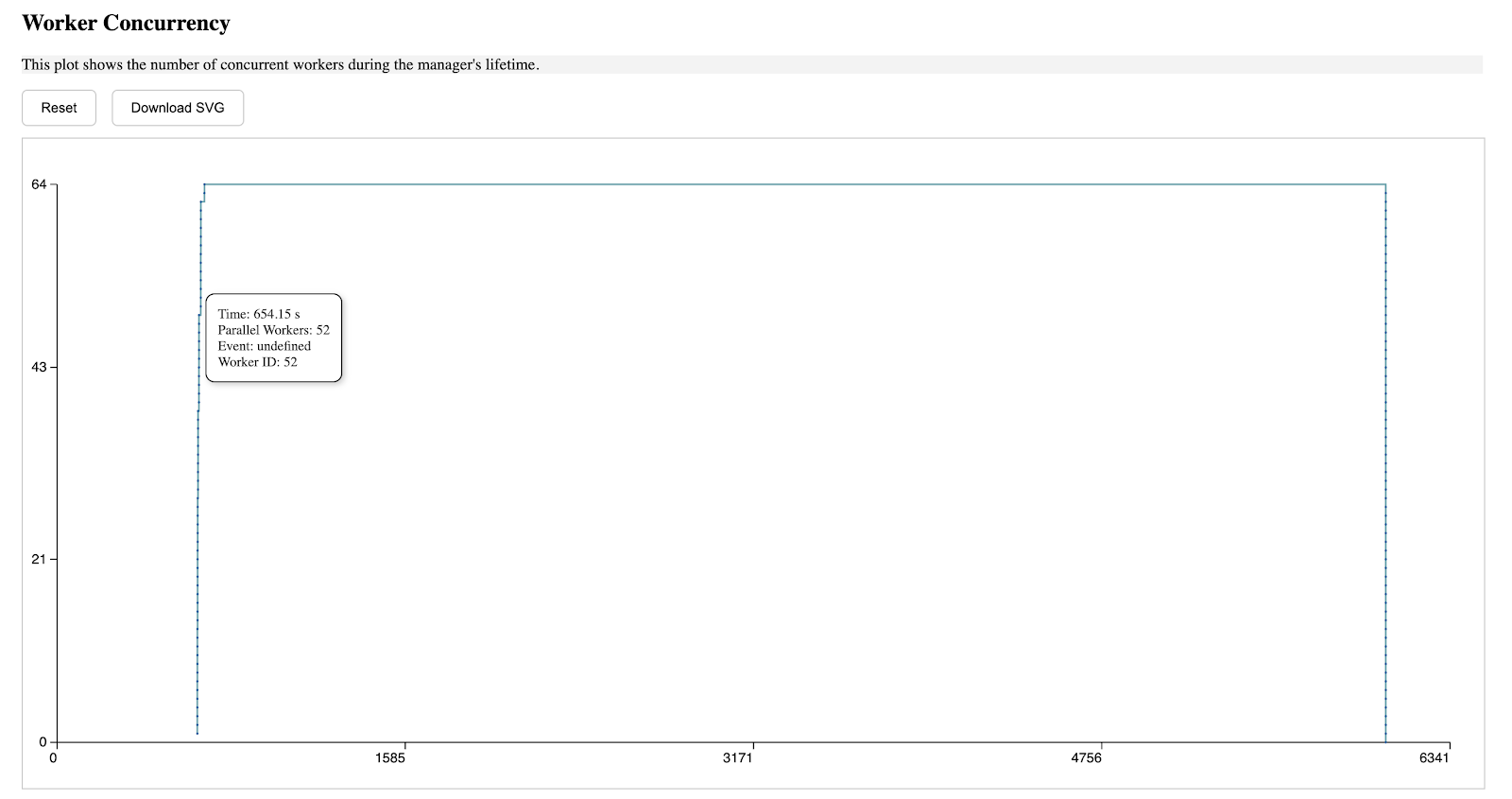1512x799 pixels.
Task: Click the small step just below the 64 plateau
Action: (x=202, y=200)
